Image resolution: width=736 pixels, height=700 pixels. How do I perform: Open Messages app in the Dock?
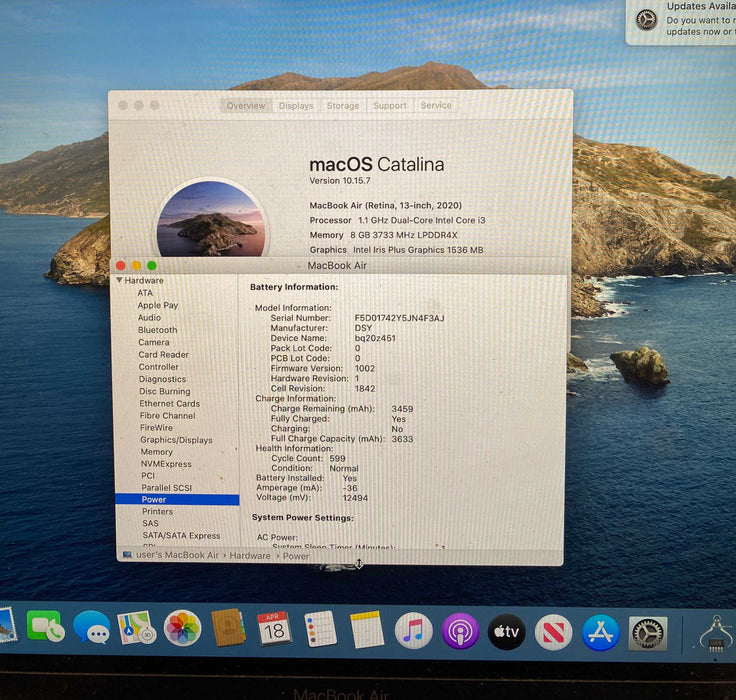(92, 627)
